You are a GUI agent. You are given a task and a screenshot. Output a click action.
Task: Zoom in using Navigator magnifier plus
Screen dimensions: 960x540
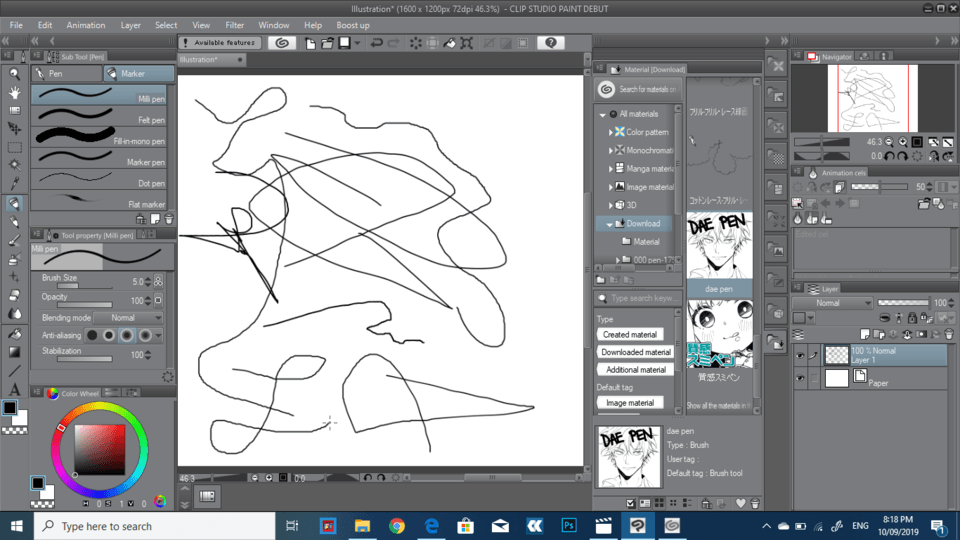click(x=903, y=142)
